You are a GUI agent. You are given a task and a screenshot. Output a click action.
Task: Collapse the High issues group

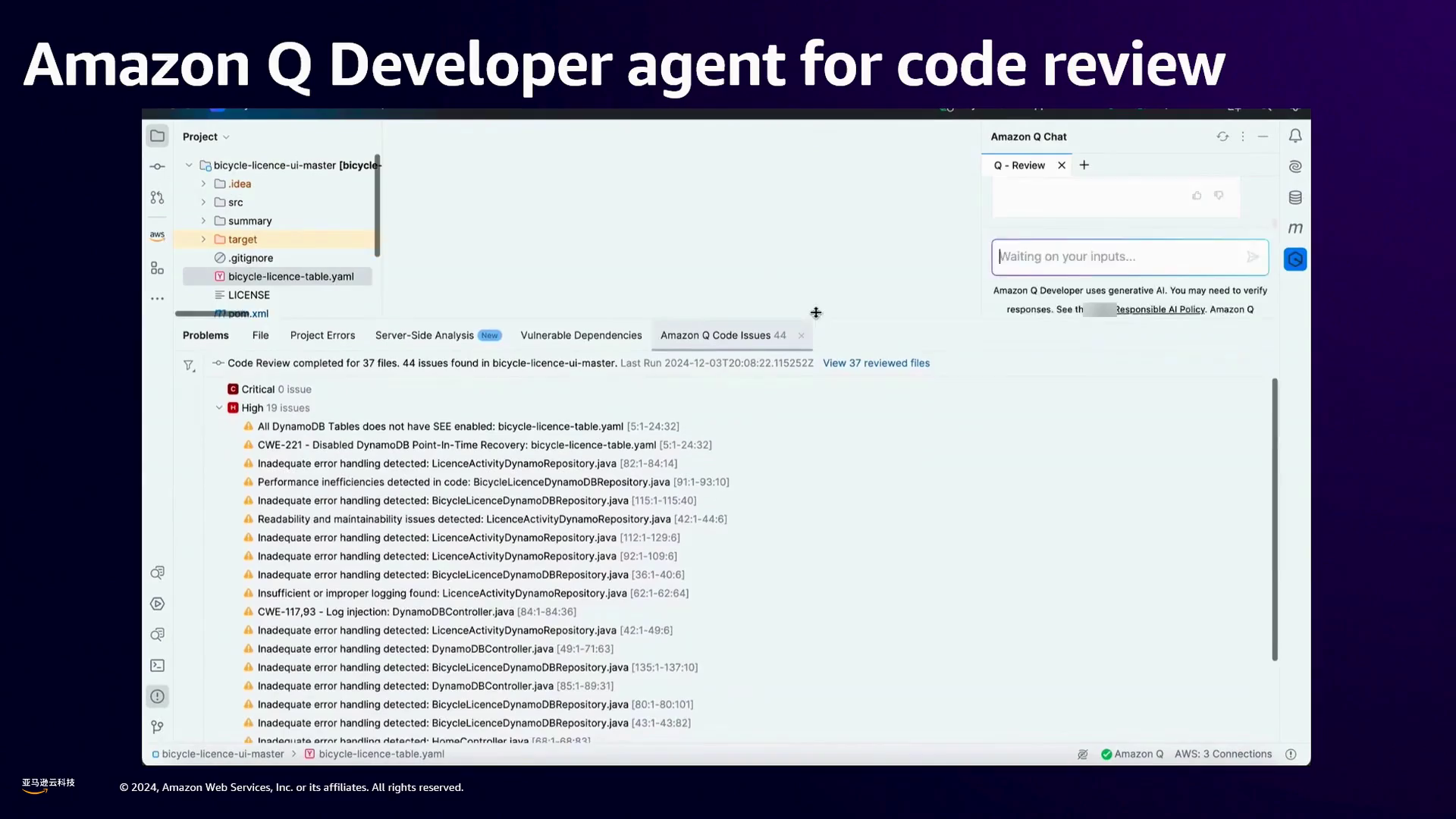219,408
